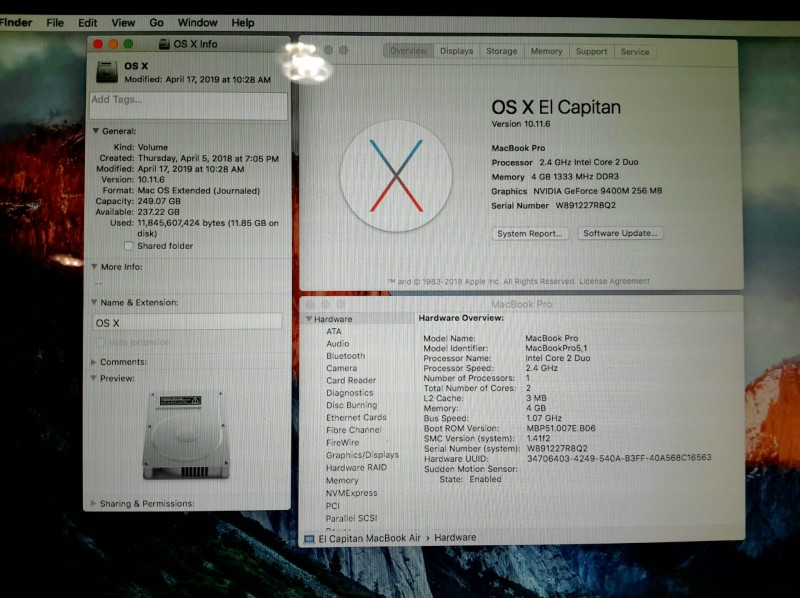Collapse the More Info section
The width and height of the screenshot is (800, 598).
coord(94,267)
